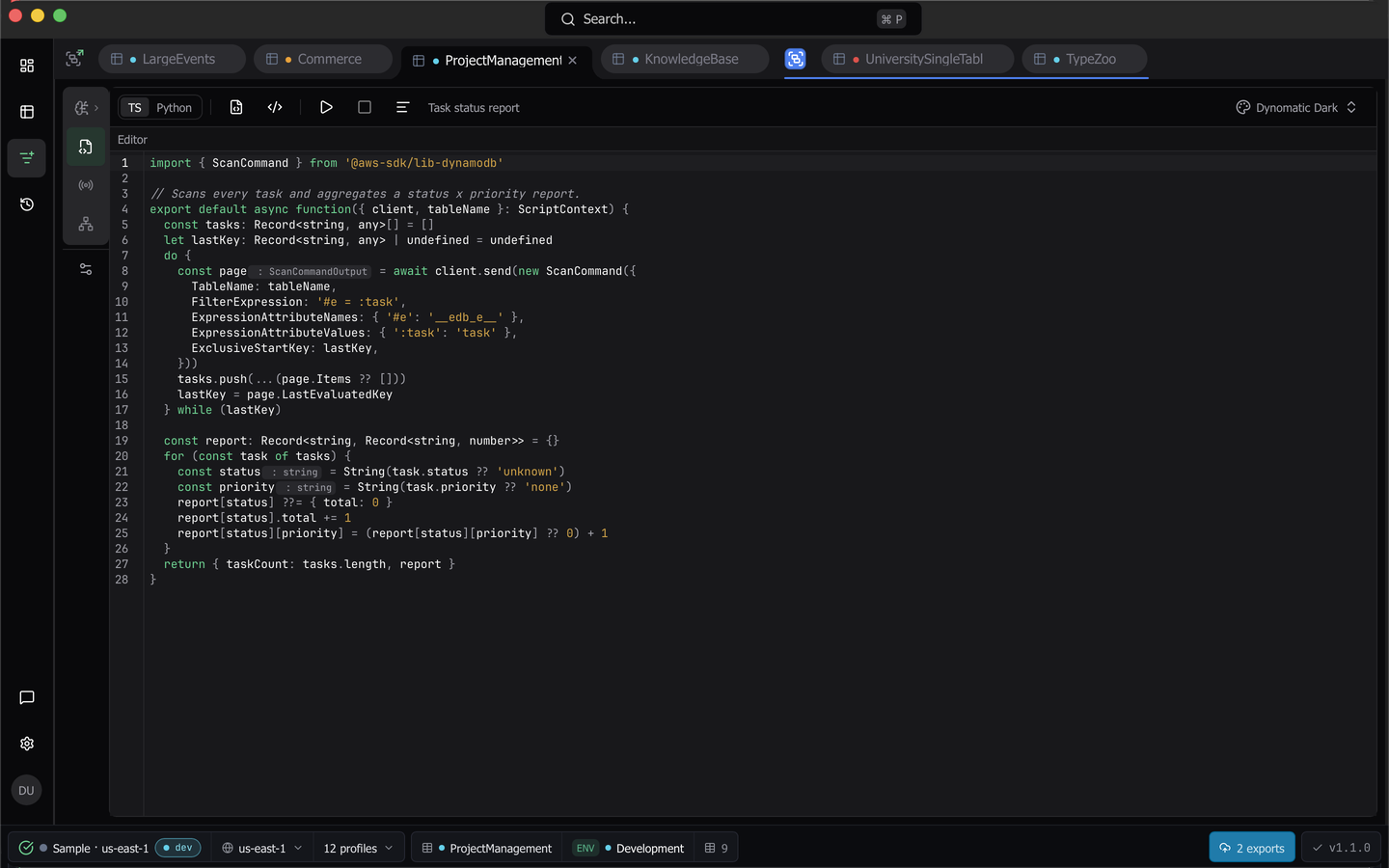The height and width of the screenshot is (868, 1389).
Task: Run the script with the play button
Action: pyautogui.click(x=326, y=107)
